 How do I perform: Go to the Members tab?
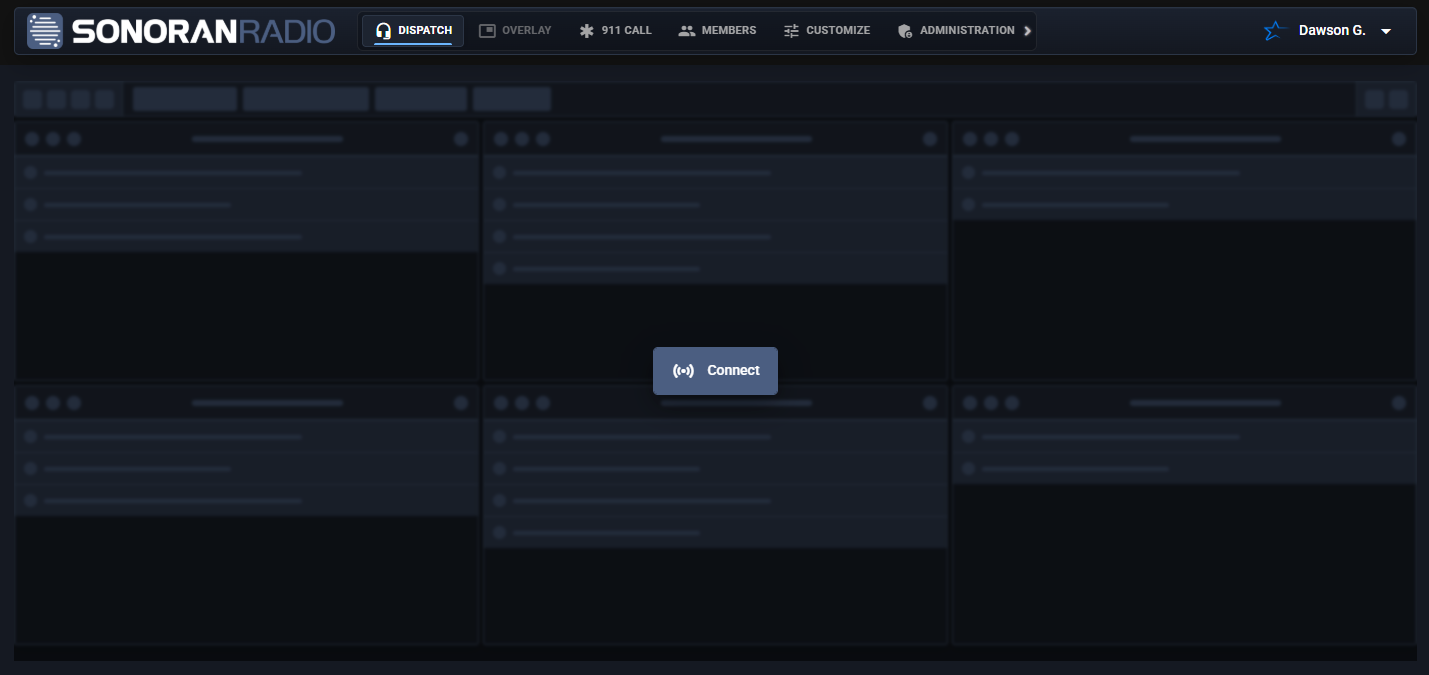[x=717, y=31]
